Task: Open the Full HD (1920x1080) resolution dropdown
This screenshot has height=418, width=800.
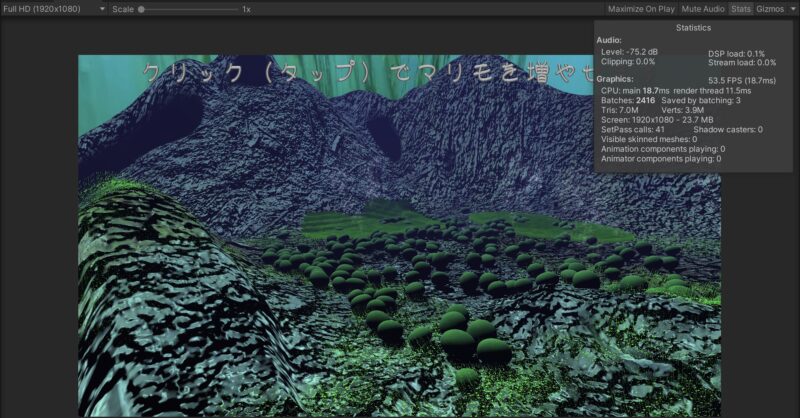Action: click(53, 9)
